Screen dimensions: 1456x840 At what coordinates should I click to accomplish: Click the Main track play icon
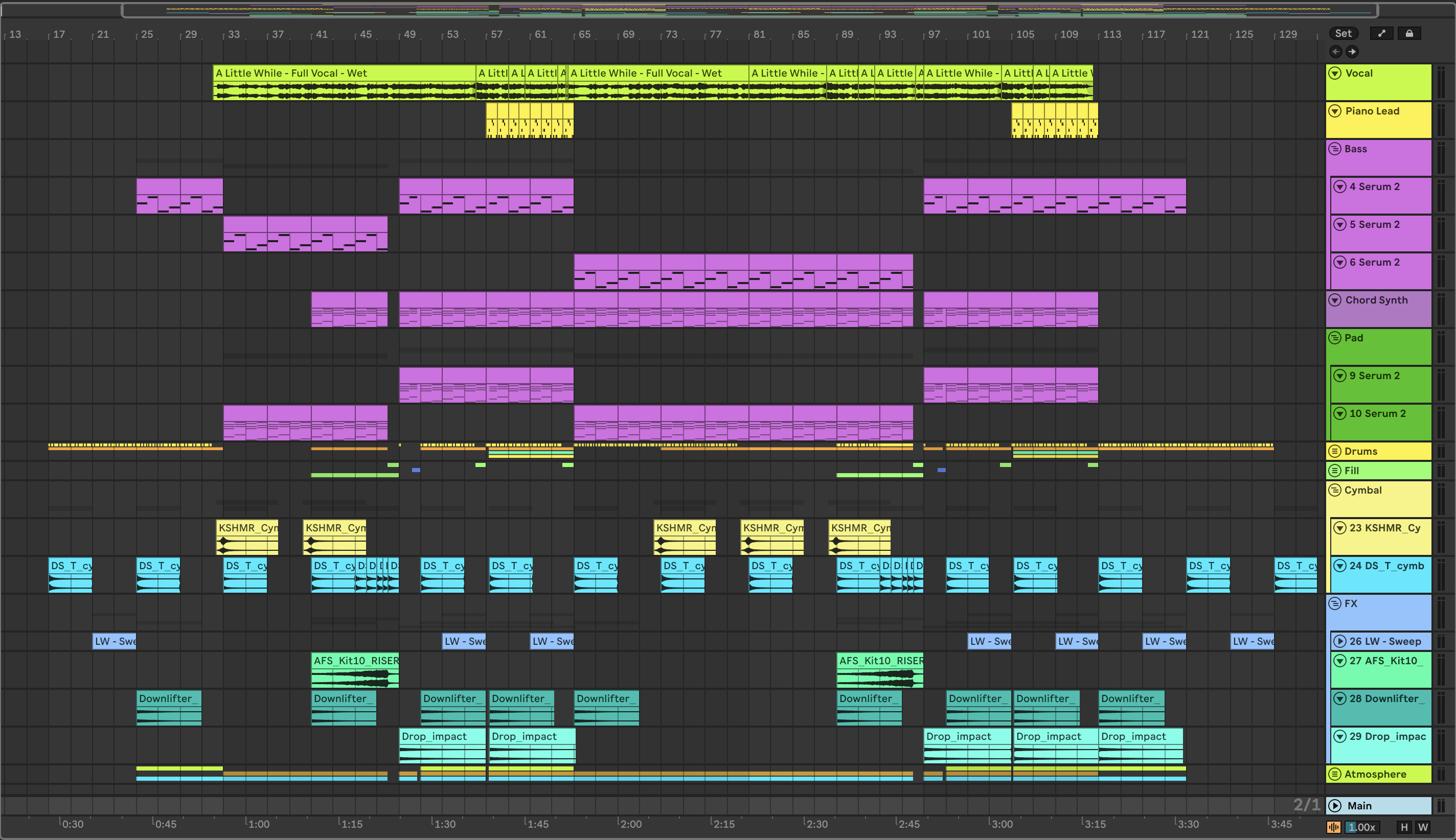1335,805
